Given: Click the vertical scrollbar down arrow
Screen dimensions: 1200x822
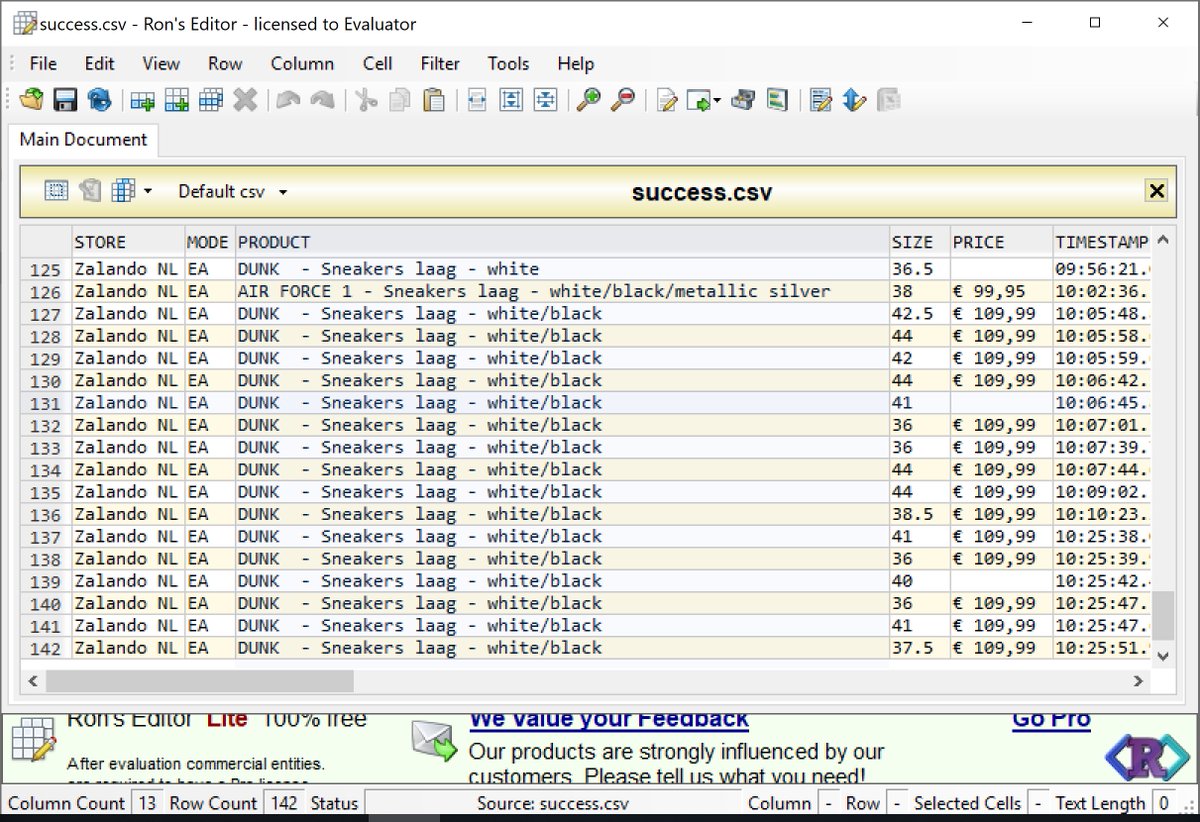Looking at the screenshot, I should pyautogui.click(x=1162, y=656).
